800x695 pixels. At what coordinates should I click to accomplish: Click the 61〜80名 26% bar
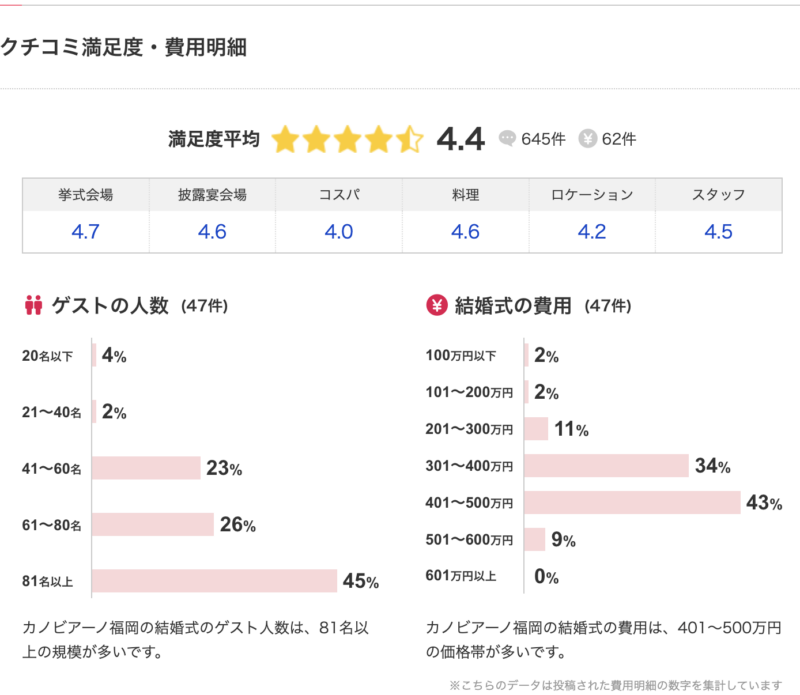coord(154,524)
